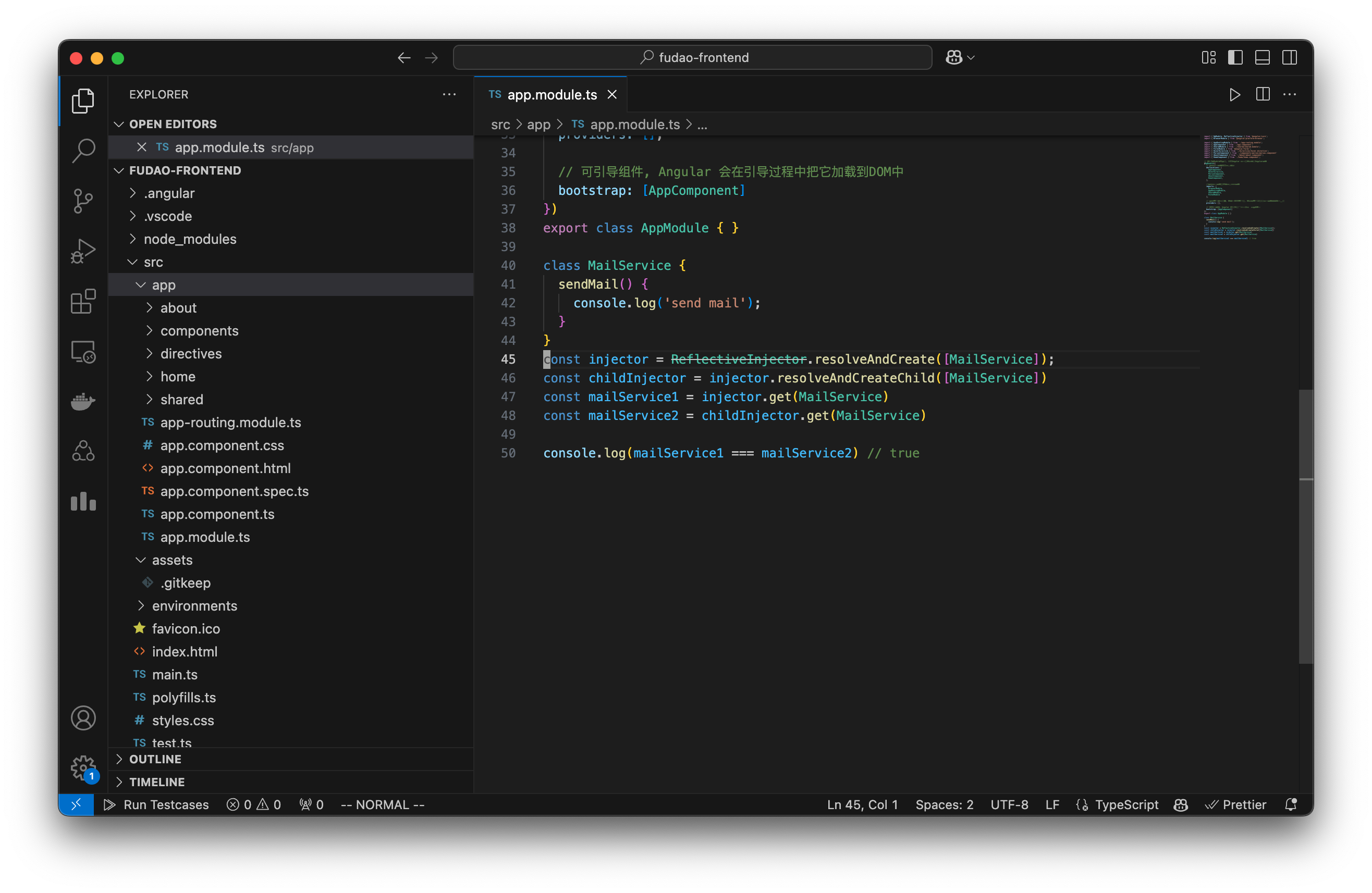Click the fudao-frontend search box in title bar
1372x893 pixels.
pos(693,57)
